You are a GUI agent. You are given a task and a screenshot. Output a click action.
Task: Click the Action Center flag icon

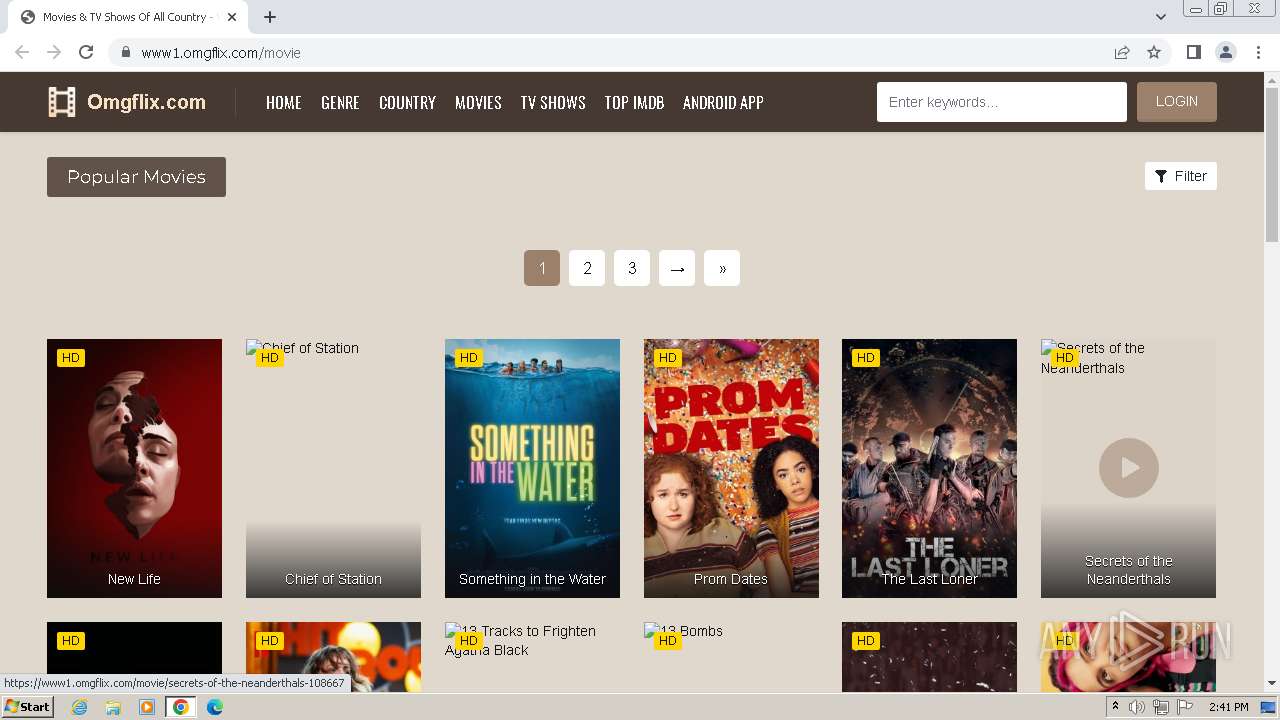point(1185,707)
